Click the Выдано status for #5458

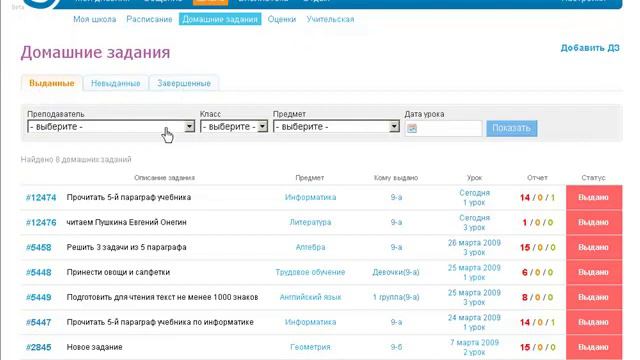pyautogui.click(x=594, y=247)
